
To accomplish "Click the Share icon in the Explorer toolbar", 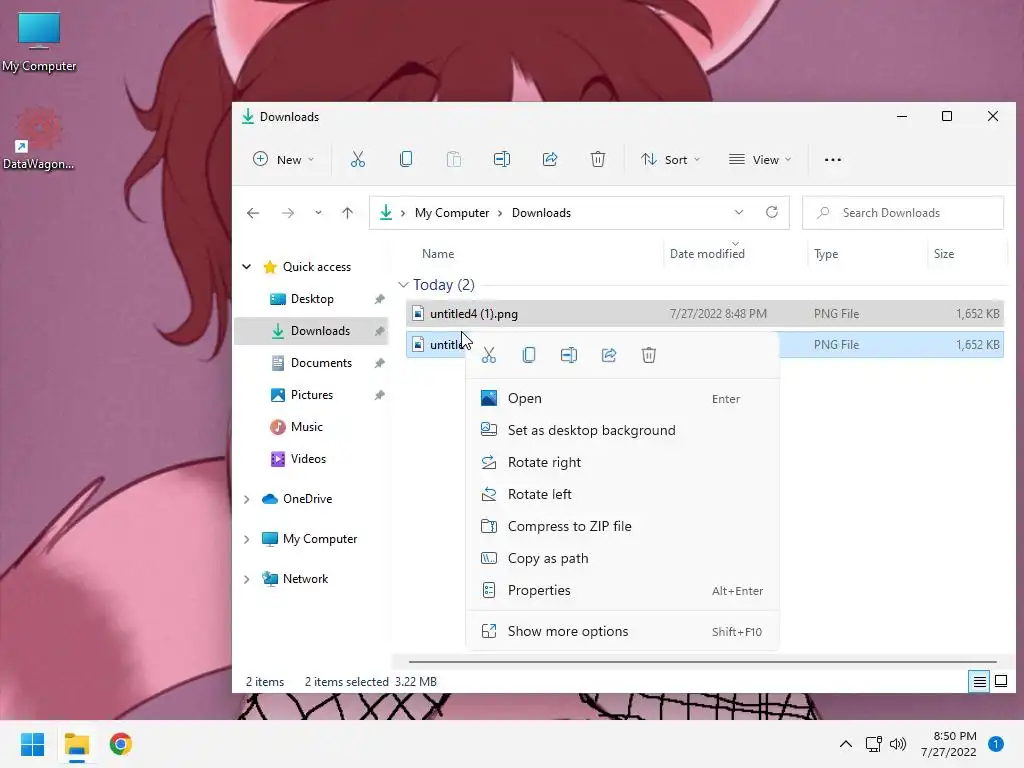I will coord(550,159).
